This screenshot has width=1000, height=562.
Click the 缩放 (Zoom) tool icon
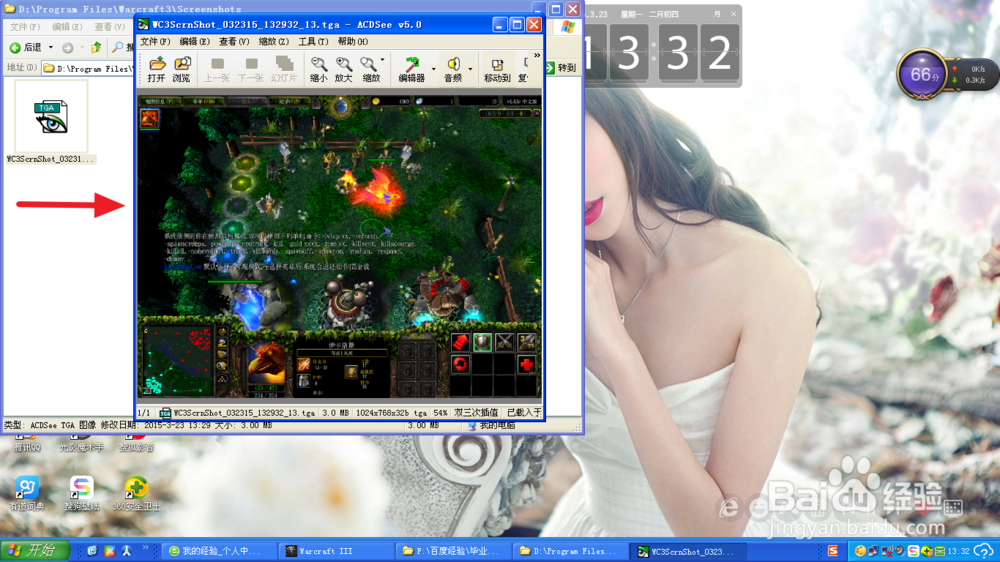[x=370, y=69]
